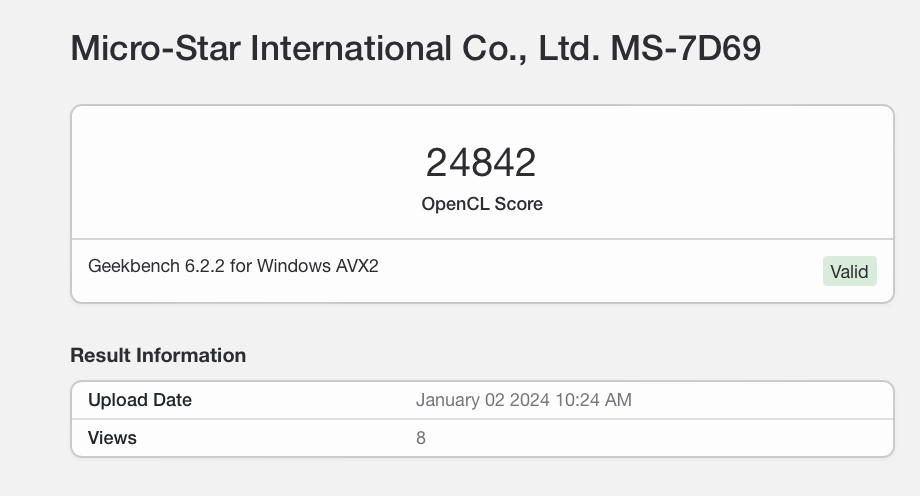The image size is (920, 496).
Task: Click the MS-7D69 model name in heading
Action: pyautogui.click(x=685, y=49)
